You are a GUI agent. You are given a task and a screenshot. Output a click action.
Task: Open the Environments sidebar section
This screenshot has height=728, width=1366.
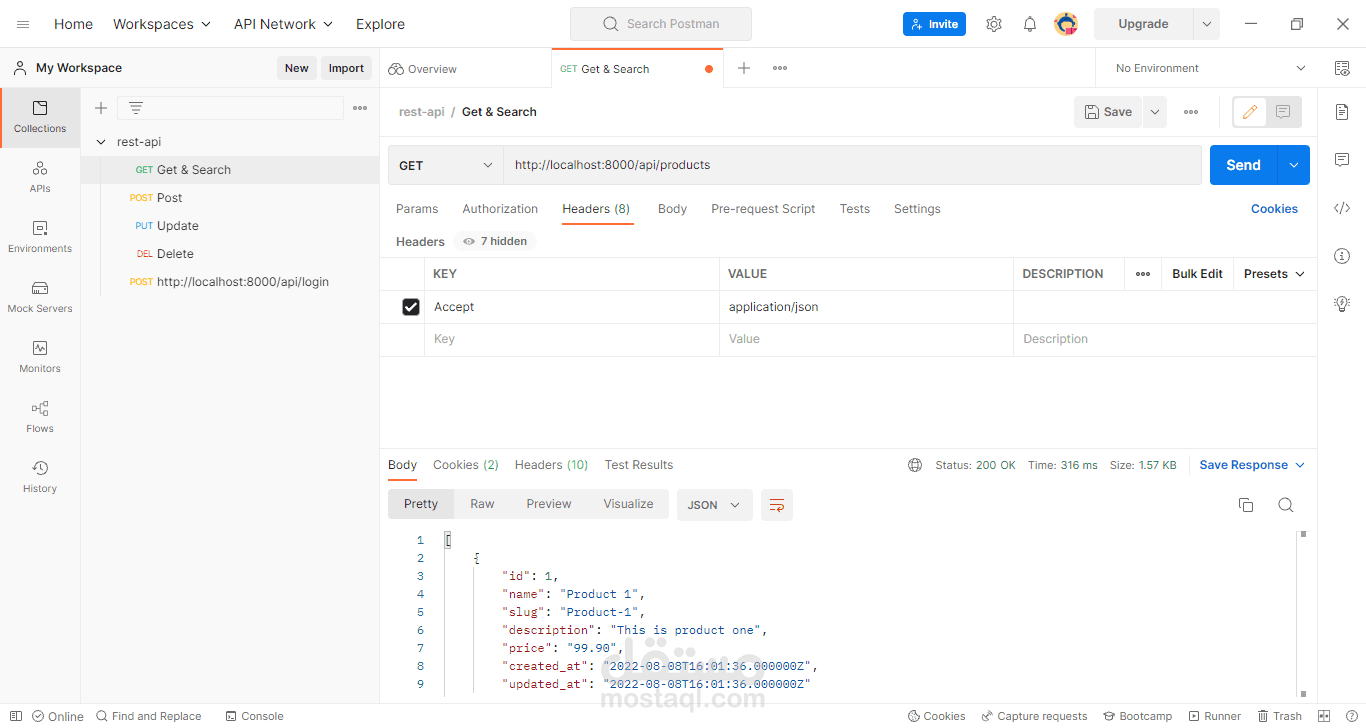(x=40, y=237)
